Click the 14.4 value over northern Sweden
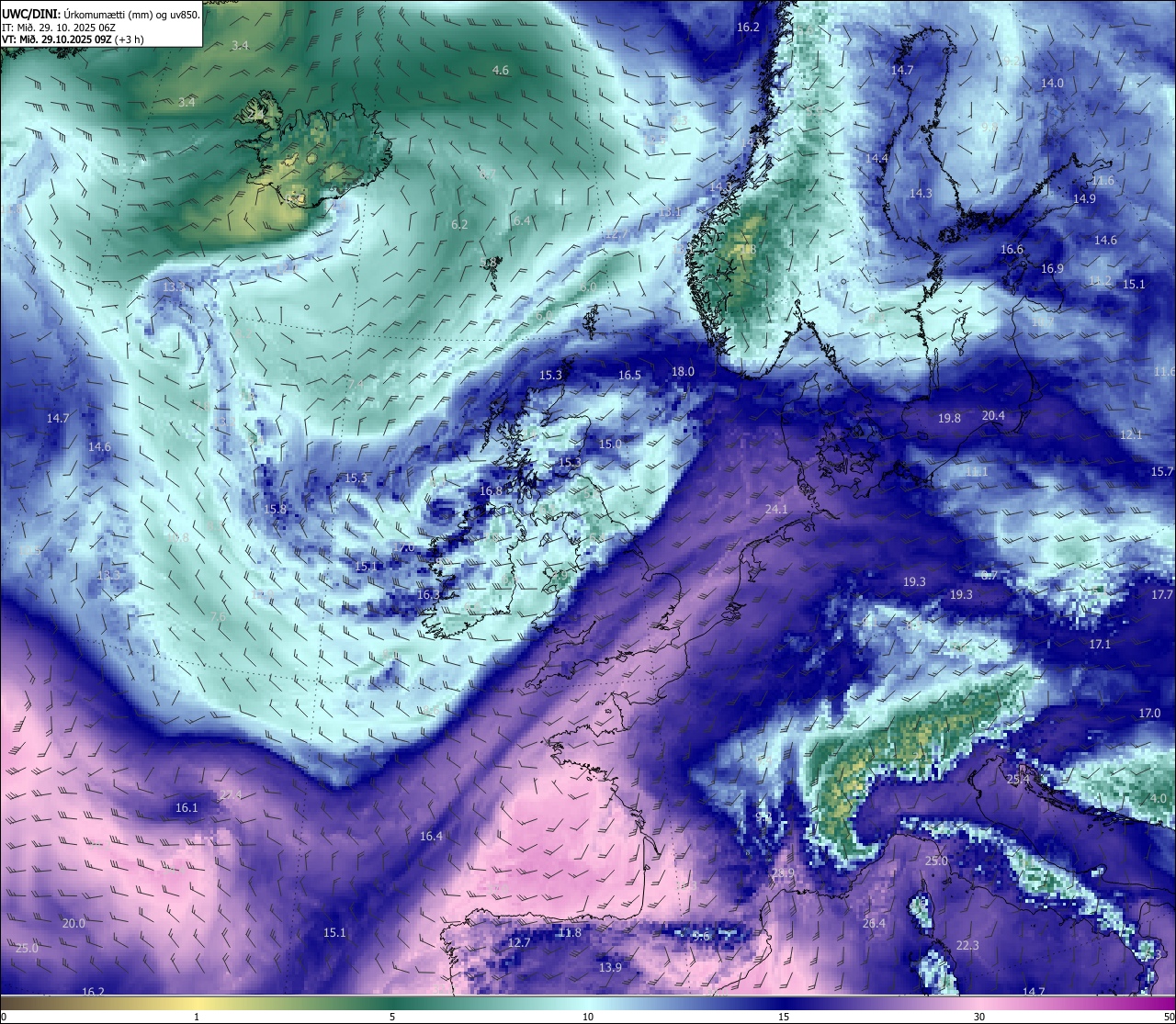 pos(876,159)
